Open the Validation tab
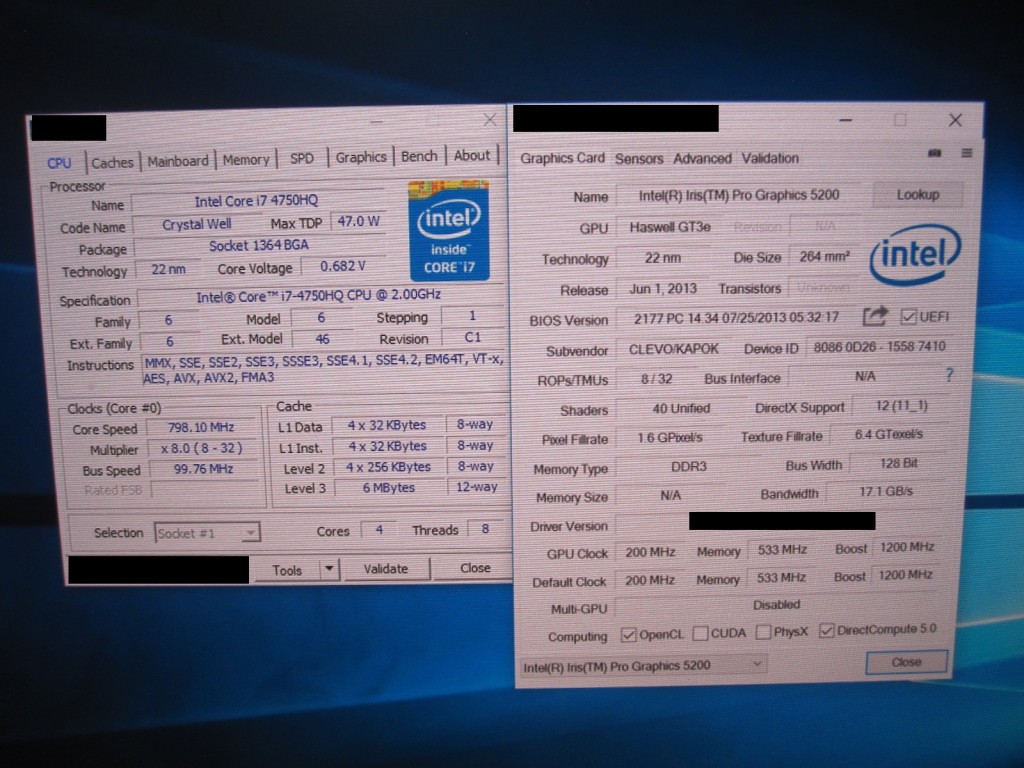This screenshot has height=768, width=1024. [770, 158]
